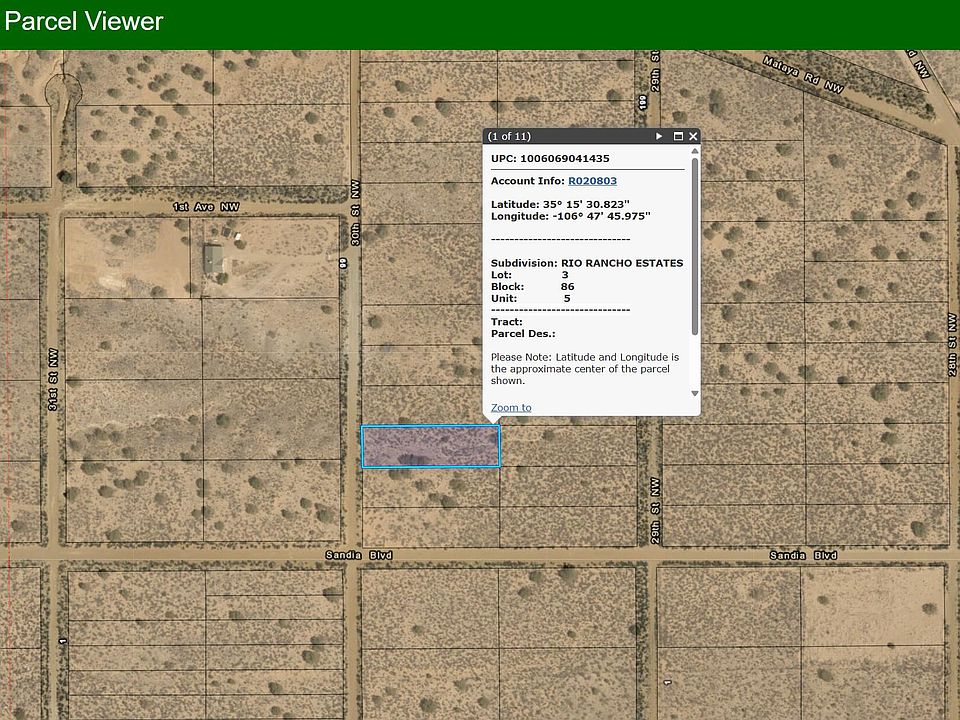Show the next parcel result arrow
The image size is (960, 720).
(659, 136)
